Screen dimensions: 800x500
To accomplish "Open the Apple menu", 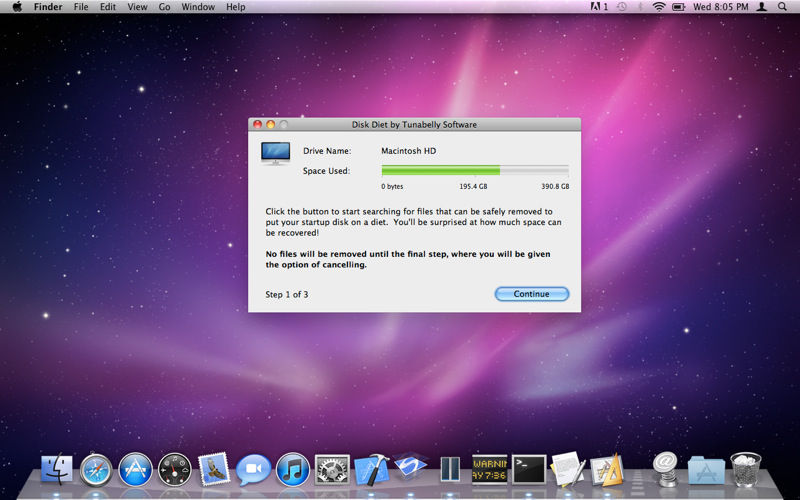I will [17, 7].
